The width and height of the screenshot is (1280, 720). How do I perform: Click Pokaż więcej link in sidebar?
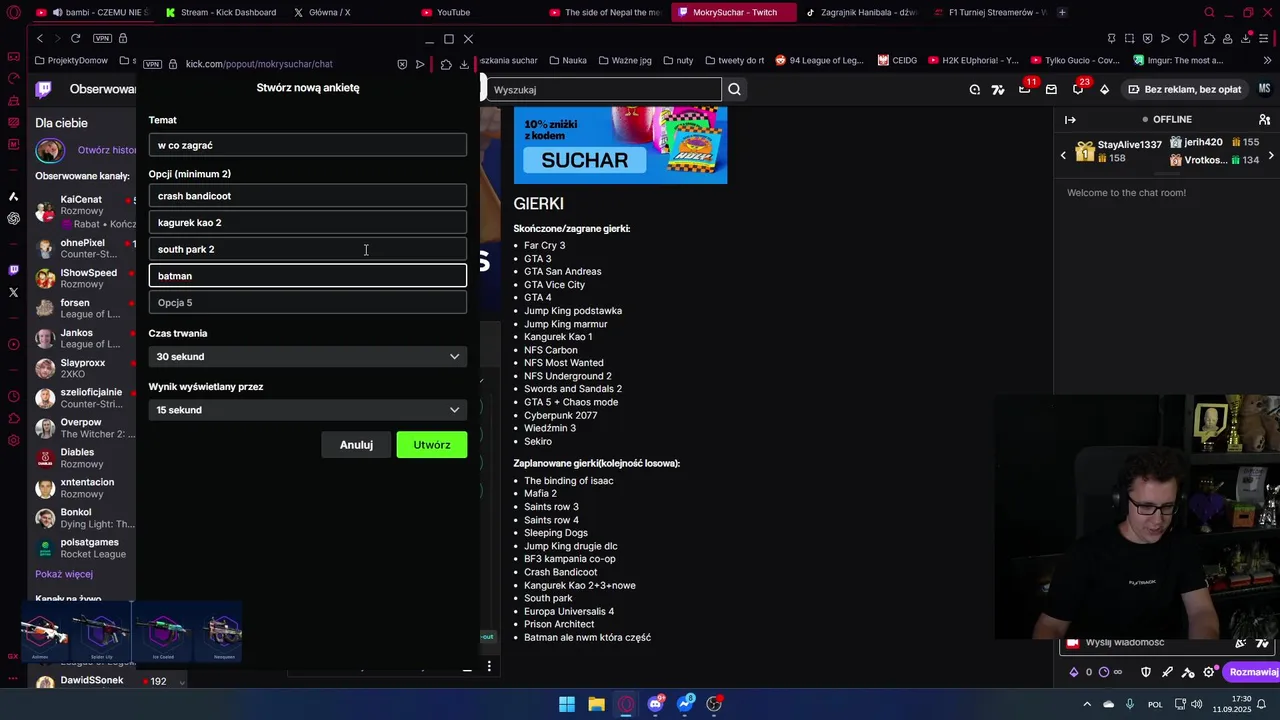tap(64, 574)
